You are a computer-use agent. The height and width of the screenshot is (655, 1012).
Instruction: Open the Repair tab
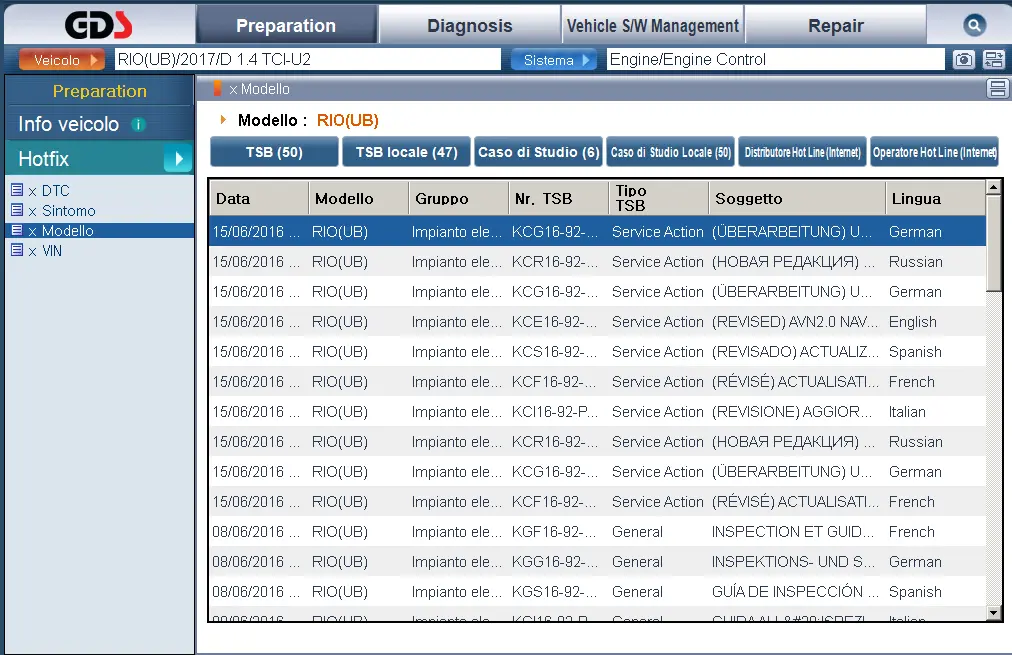836,26
